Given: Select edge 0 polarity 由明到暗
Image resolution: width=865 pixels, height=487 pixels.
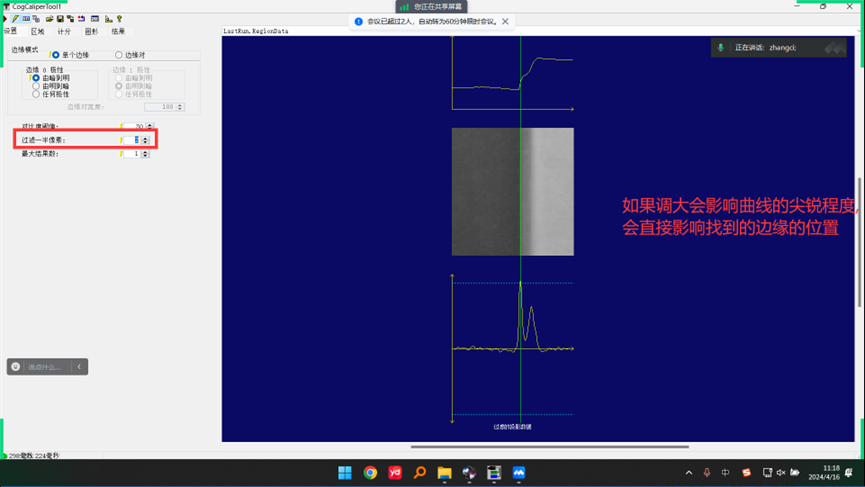Looking at the screenshot, I should [x=36, y=87].
